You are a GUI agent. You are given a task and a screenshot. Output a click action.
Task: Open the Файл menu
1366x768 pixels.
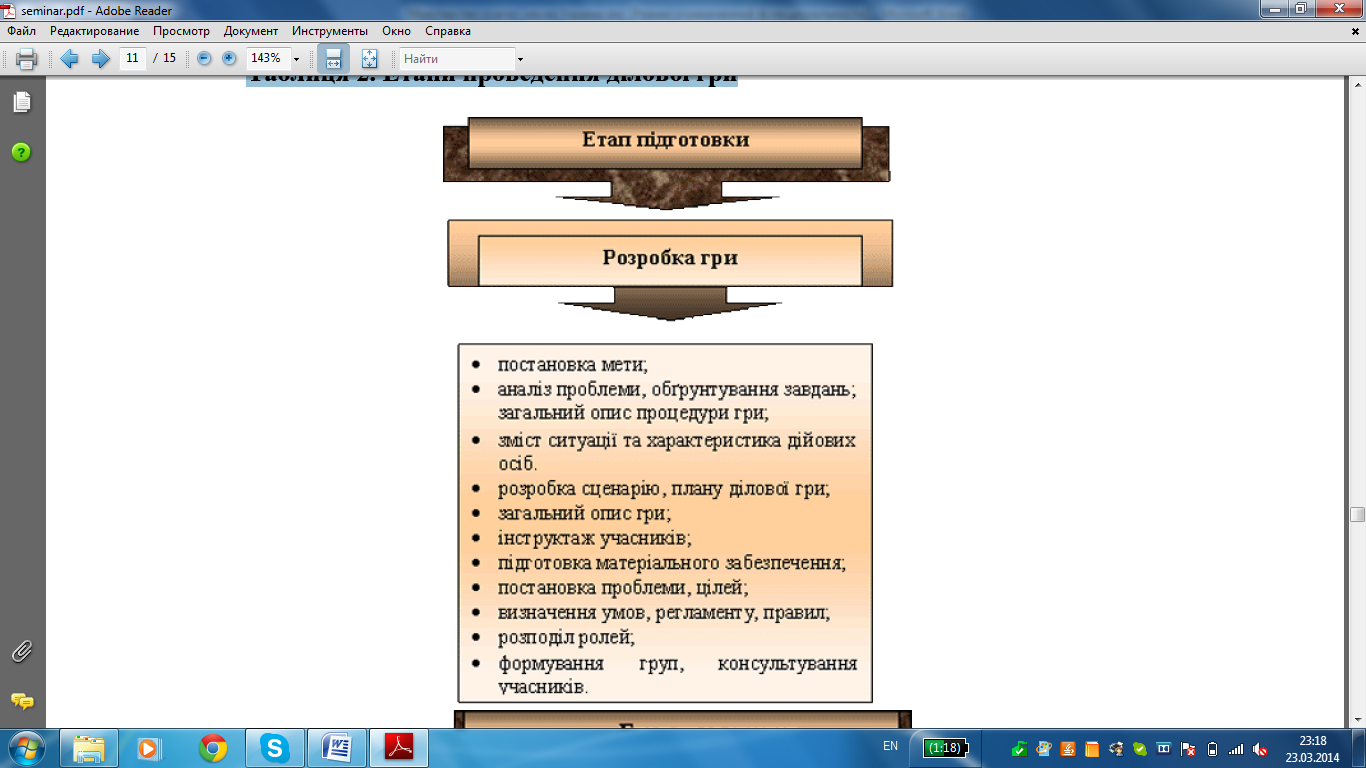pyautogui.click(x=21, y=31)
